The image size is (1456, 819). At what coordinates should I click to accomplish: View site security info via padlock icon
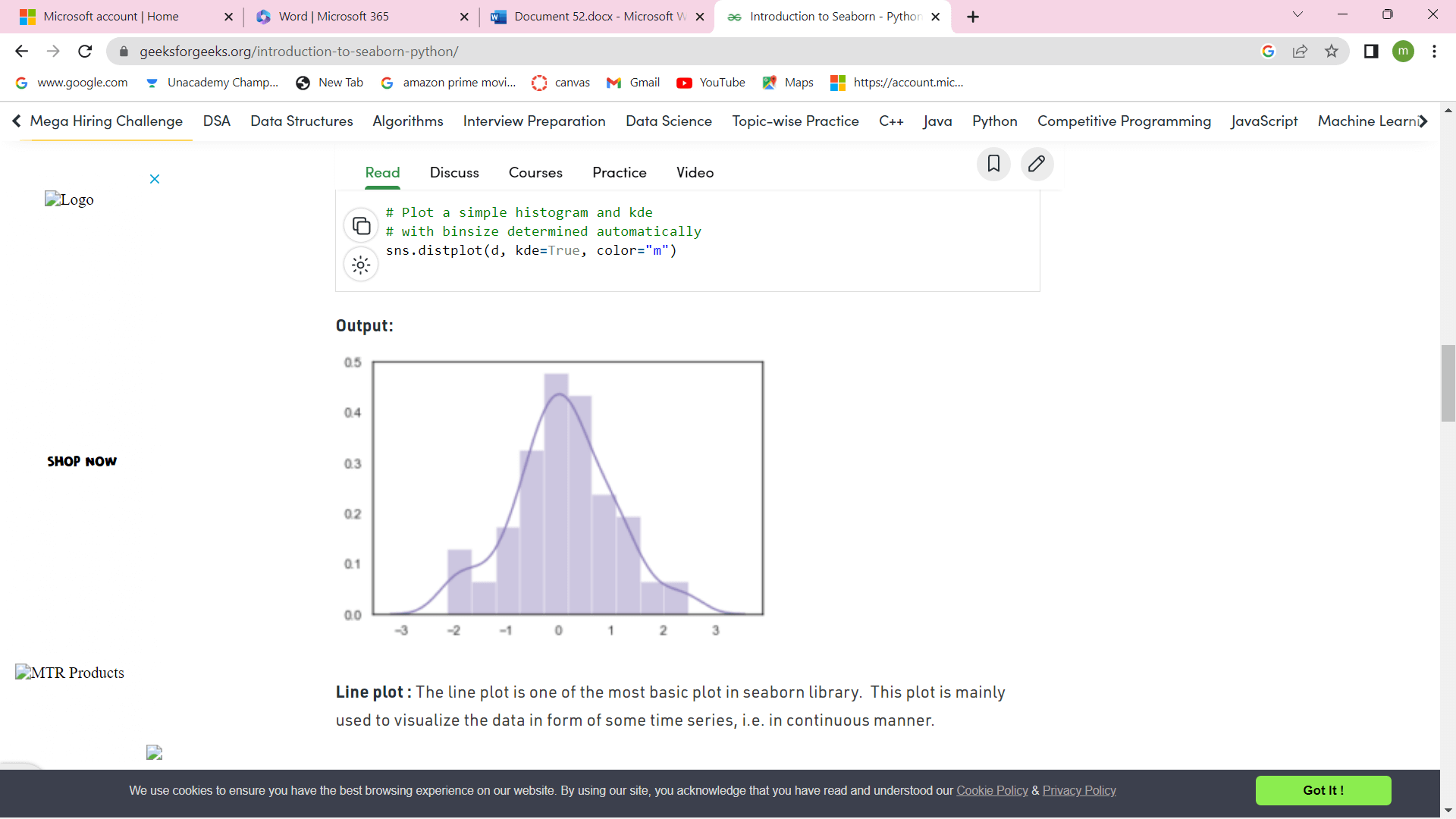123,51
